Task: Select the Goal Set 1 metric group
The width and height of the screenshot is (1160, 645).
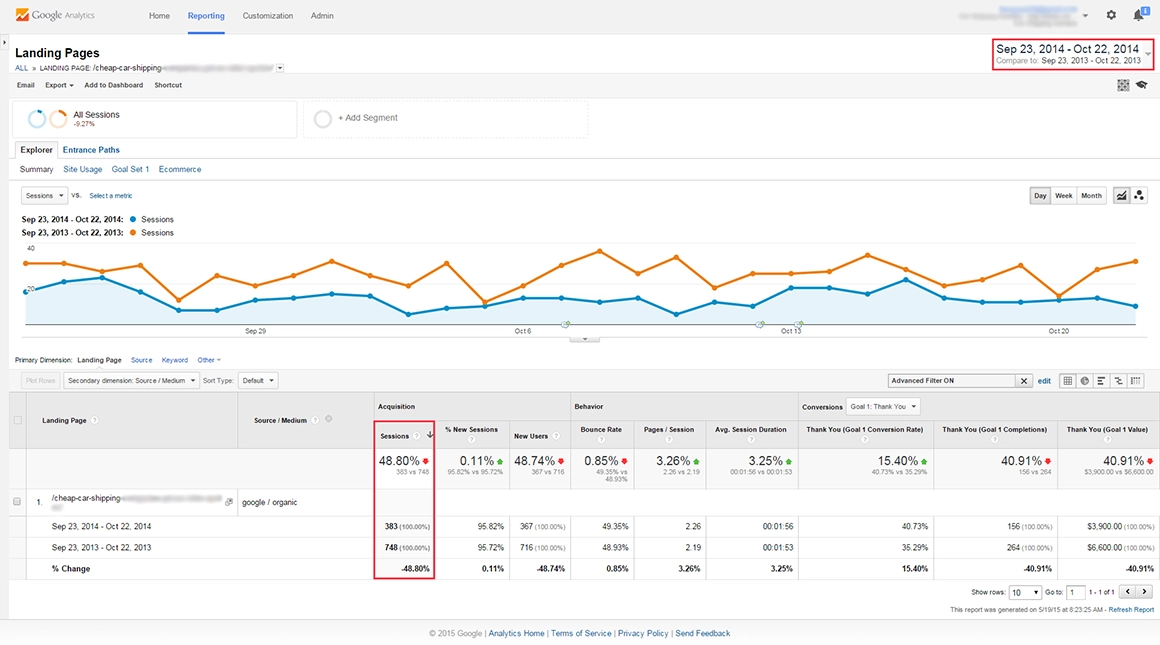Action: point(130,169)
